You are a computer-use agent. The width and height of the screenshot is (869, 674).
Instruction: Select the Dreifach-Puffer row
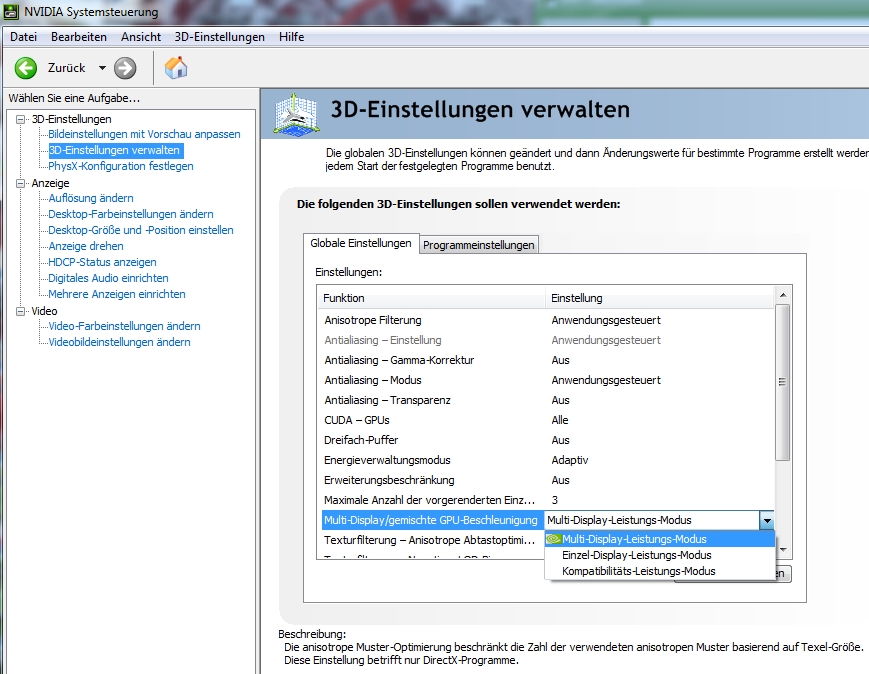point(546,440)
